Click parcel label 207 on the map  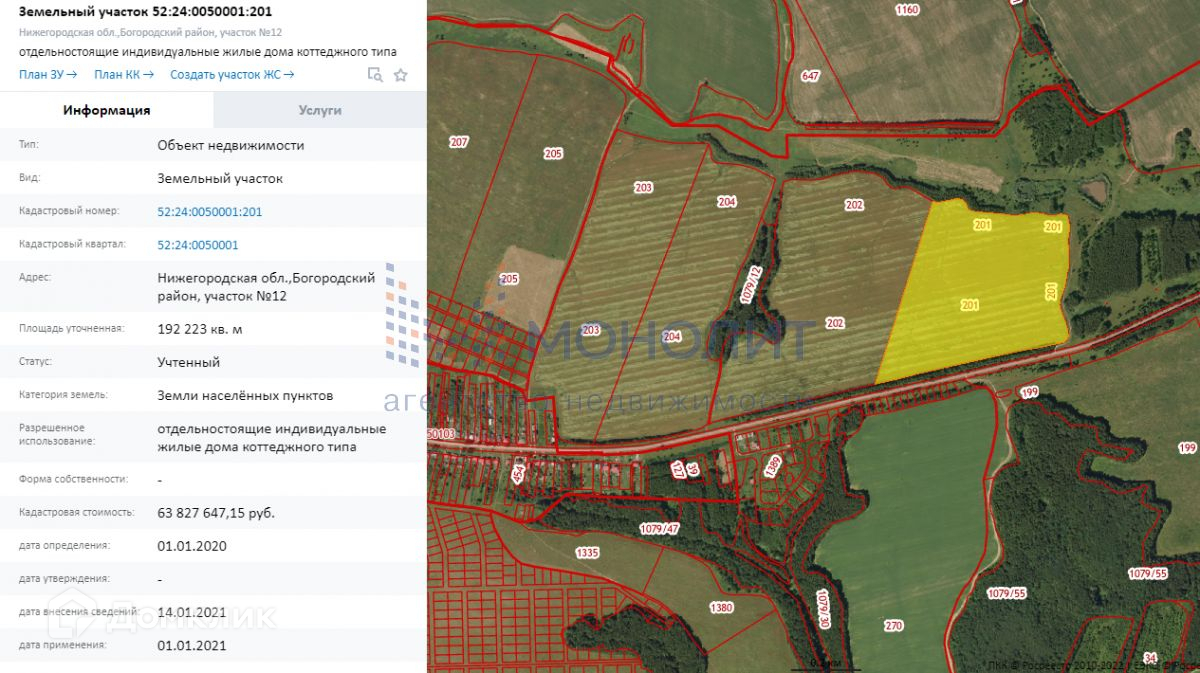coord(459,142)
